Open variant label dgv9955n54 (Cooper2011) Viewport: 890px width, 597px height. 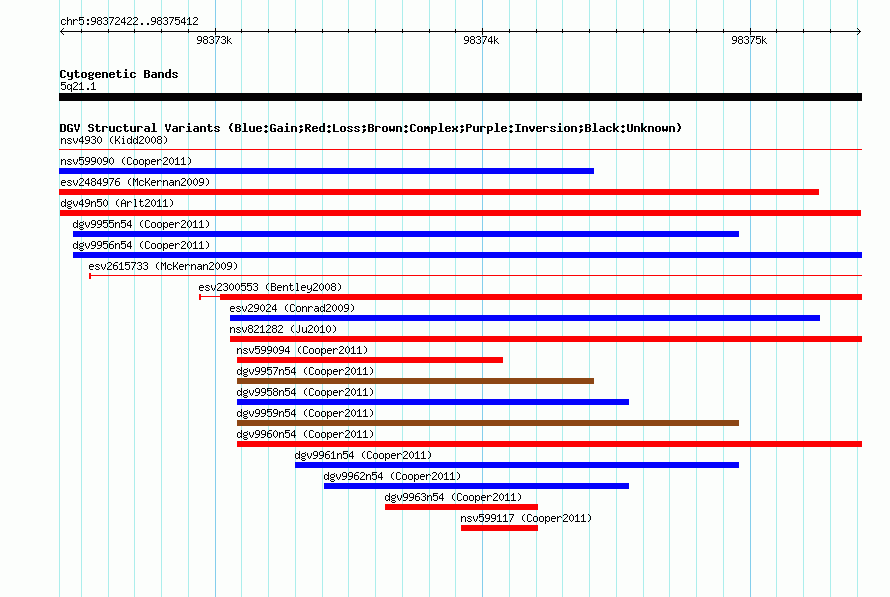tap(141, 224)
